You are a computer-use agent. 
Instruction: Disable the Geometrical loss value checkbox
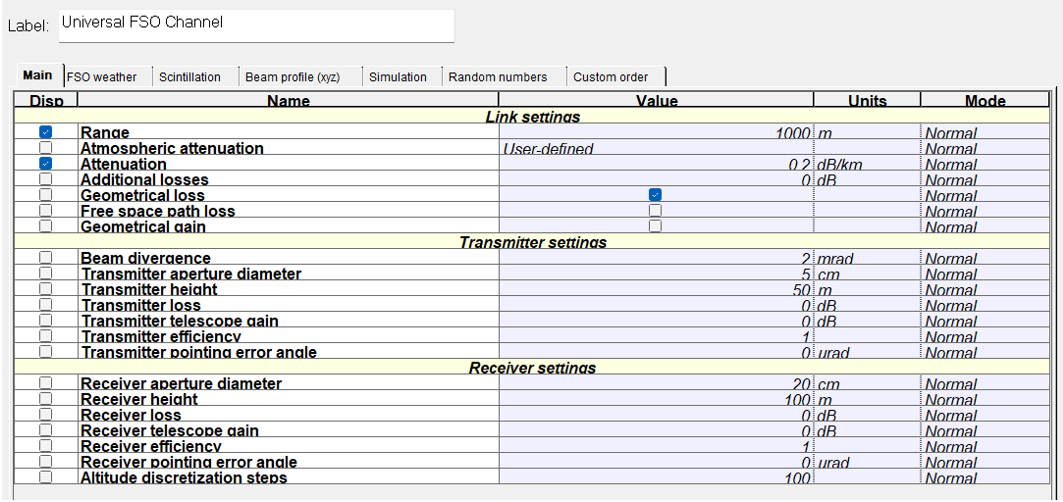click(655, 196)
